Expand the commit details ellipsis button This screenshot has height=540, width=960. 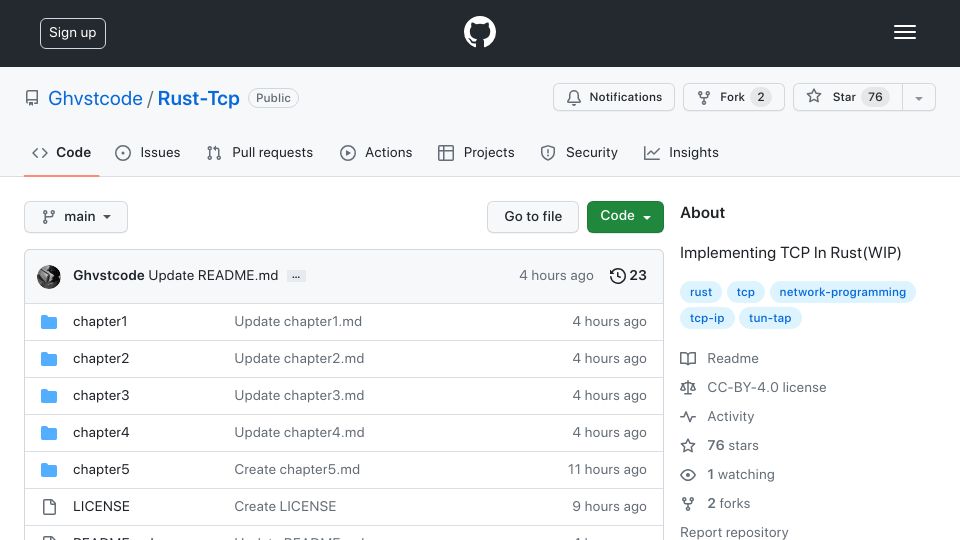(296, 276)
